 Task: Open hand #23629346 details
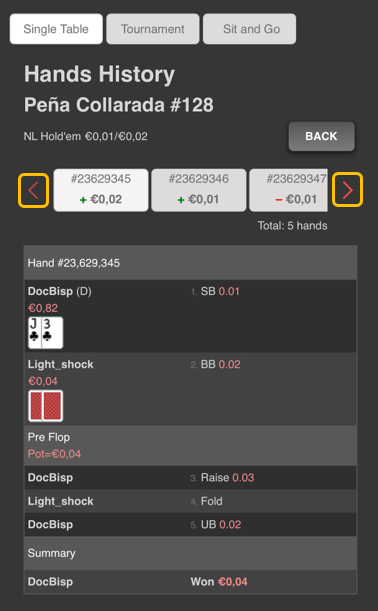[x=199, y=190]
